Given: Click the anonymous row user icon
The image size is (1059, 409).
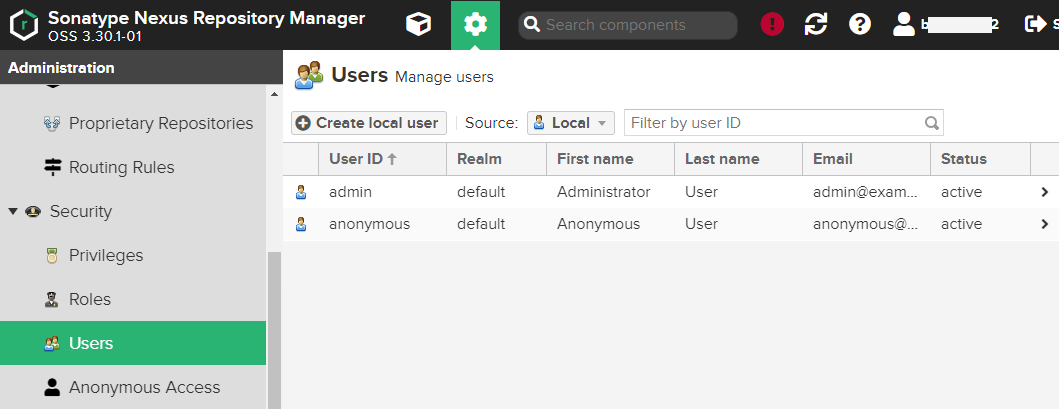Looking at the screenshot, I should coord(301,224).
